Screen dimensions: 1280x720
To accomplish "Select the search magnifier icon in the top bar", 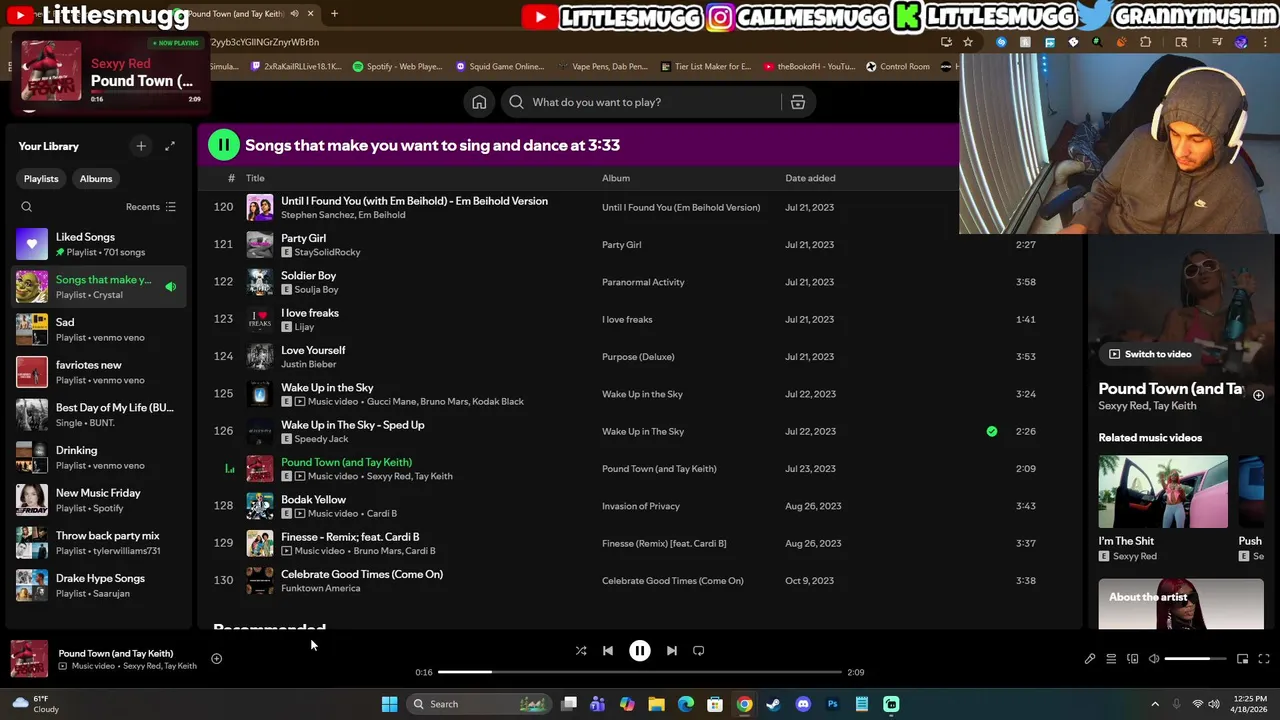I will 516,102.
